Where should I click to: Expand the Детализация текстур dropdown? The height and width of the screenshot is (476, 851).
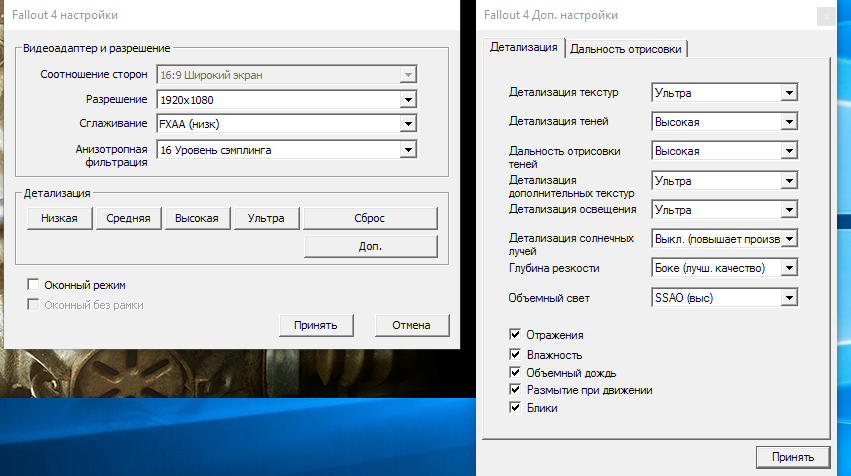click(x=725, y=93)
